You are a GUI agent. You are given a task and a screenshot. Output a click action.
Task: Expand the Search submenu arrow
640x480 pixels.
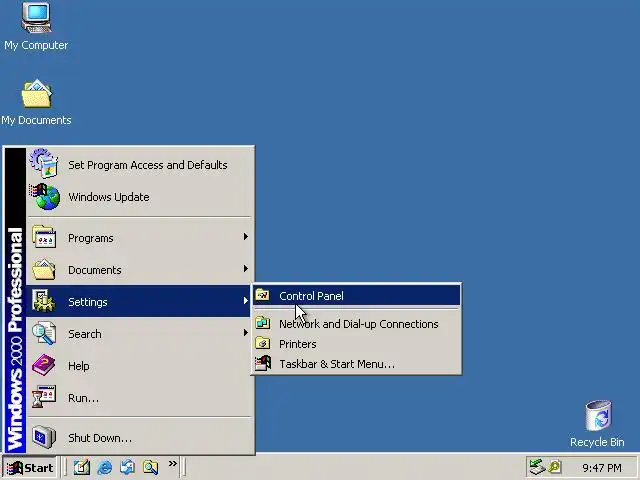coord(245,333)
